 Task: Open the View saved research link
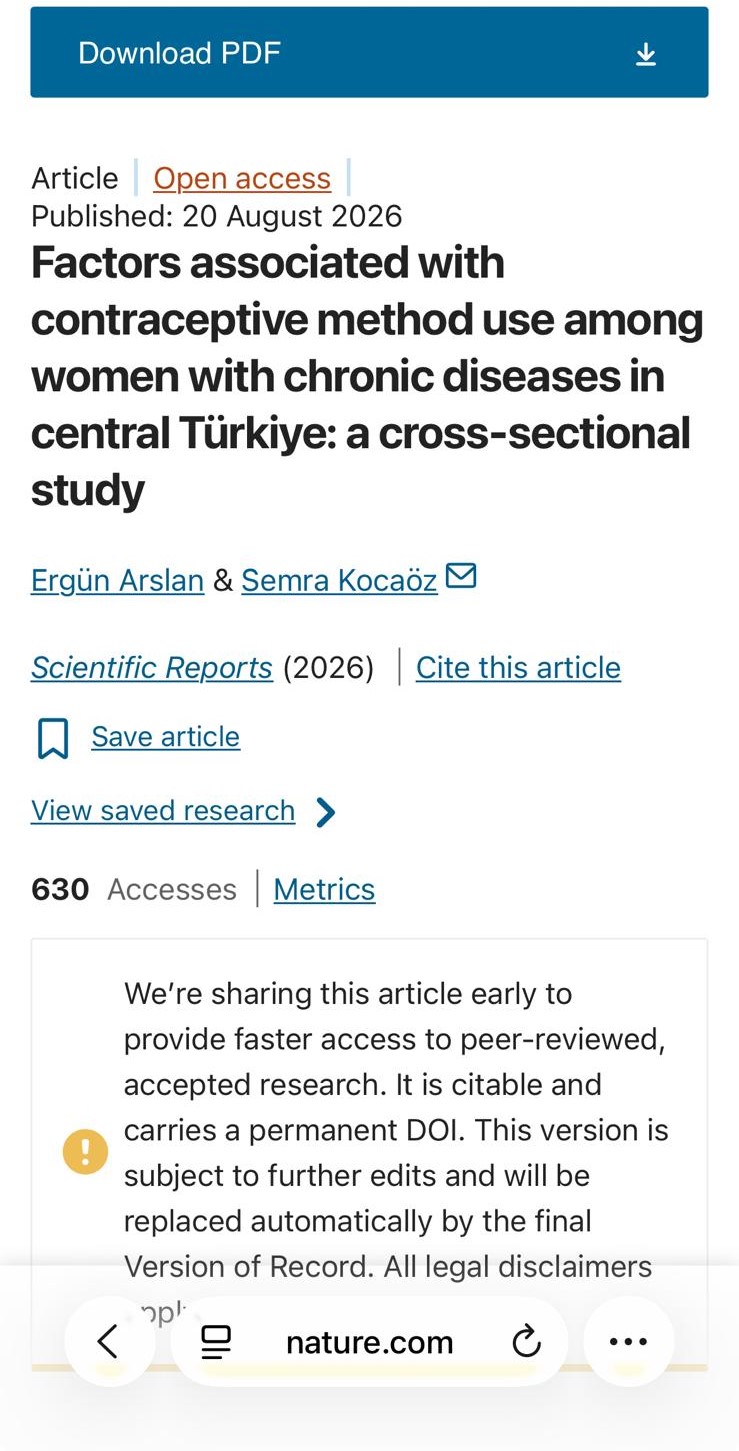163,810
